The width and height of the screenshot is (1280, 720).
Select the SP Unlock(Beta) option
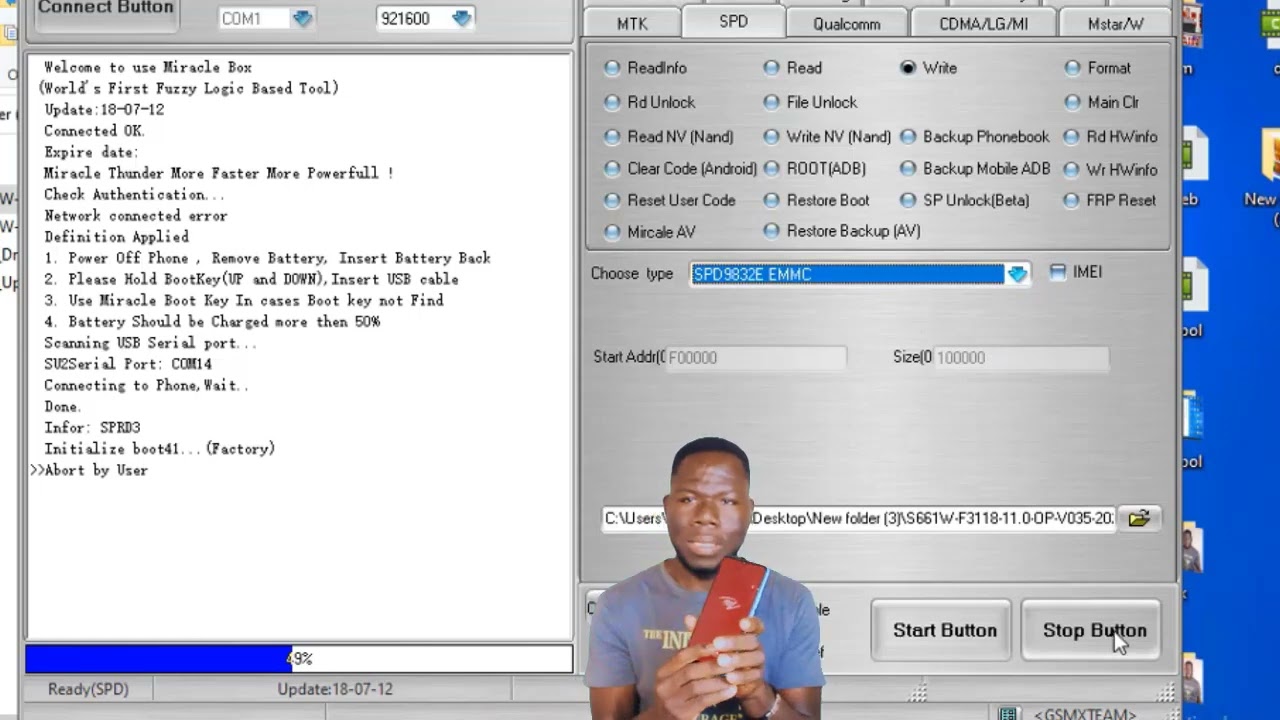pos(964,200)
